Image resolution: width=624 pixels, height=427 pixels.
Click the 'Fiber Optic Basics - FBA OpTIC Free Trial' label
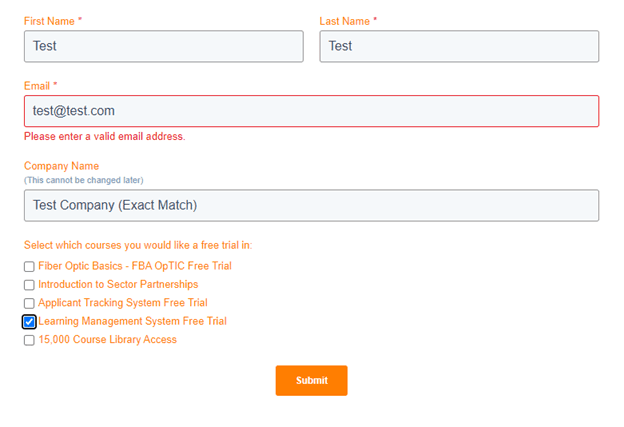point(135,266)
